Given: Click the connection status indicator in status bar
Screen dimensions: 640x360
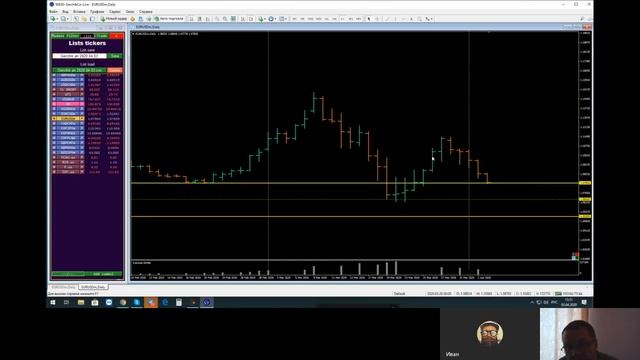Looking at the screenshot, I should 568,293.
